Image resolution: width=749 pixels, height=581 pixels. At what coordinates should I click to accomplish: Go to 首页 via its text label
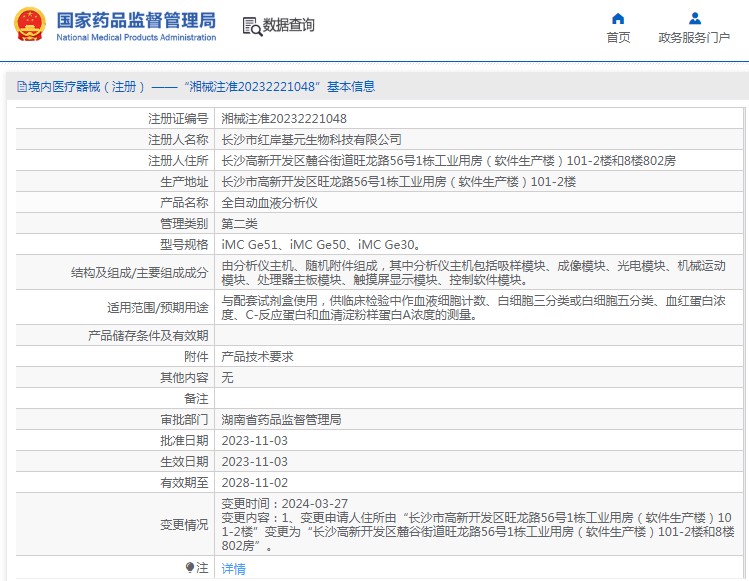coord(618,38)
